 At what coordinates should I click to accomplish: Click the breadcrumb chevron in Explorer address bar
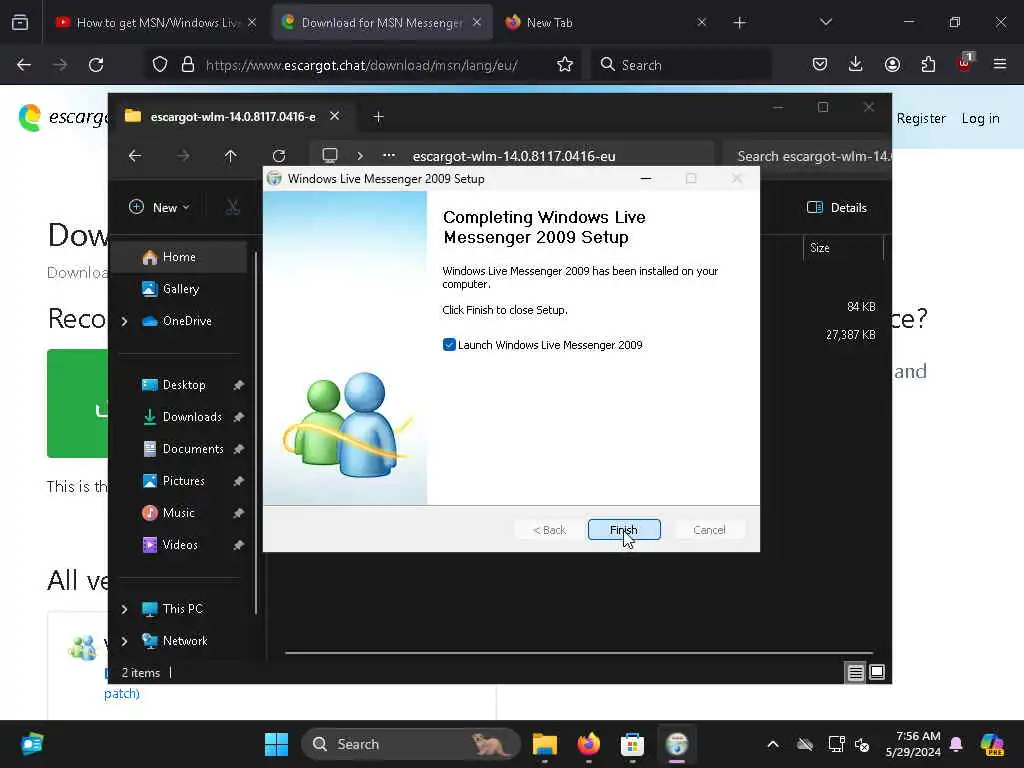coord(360,155)
